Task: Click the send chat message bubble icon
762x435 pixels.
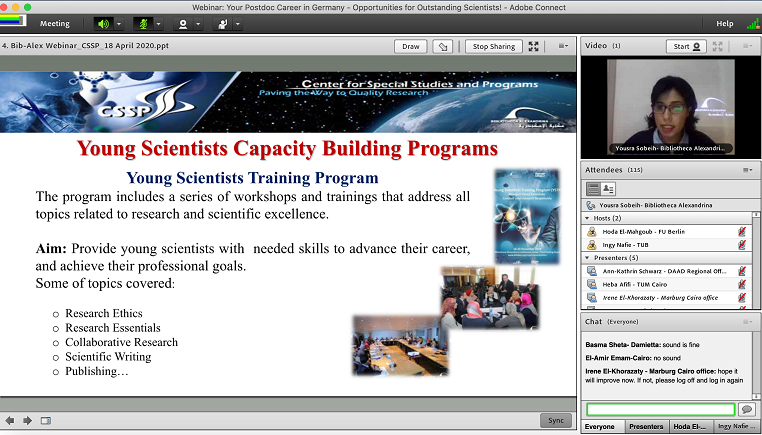Action: click(x=747, y=409)
